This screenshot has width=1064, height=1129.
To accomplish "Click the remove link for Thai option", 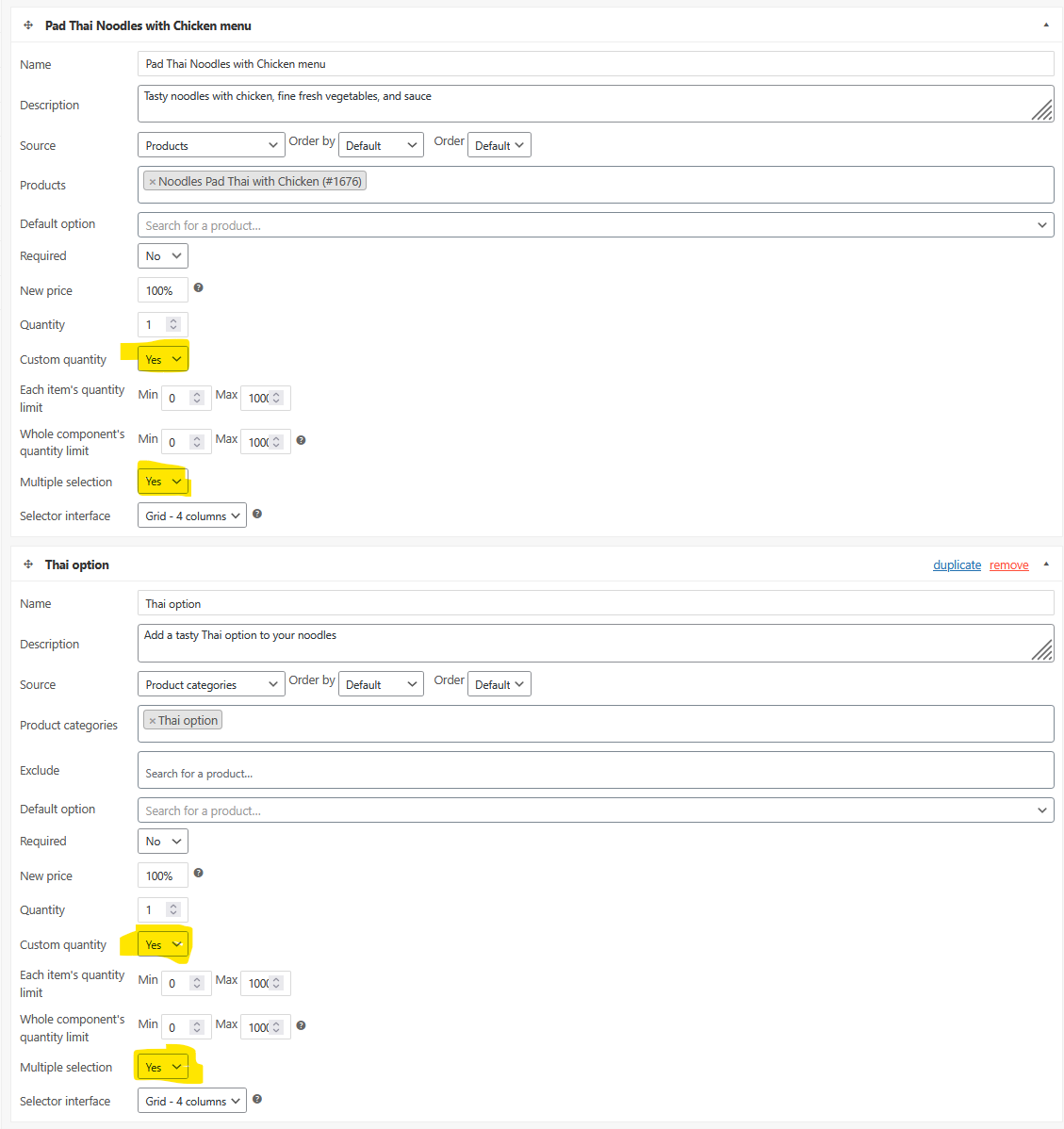I will click(x=1008, y=564).
